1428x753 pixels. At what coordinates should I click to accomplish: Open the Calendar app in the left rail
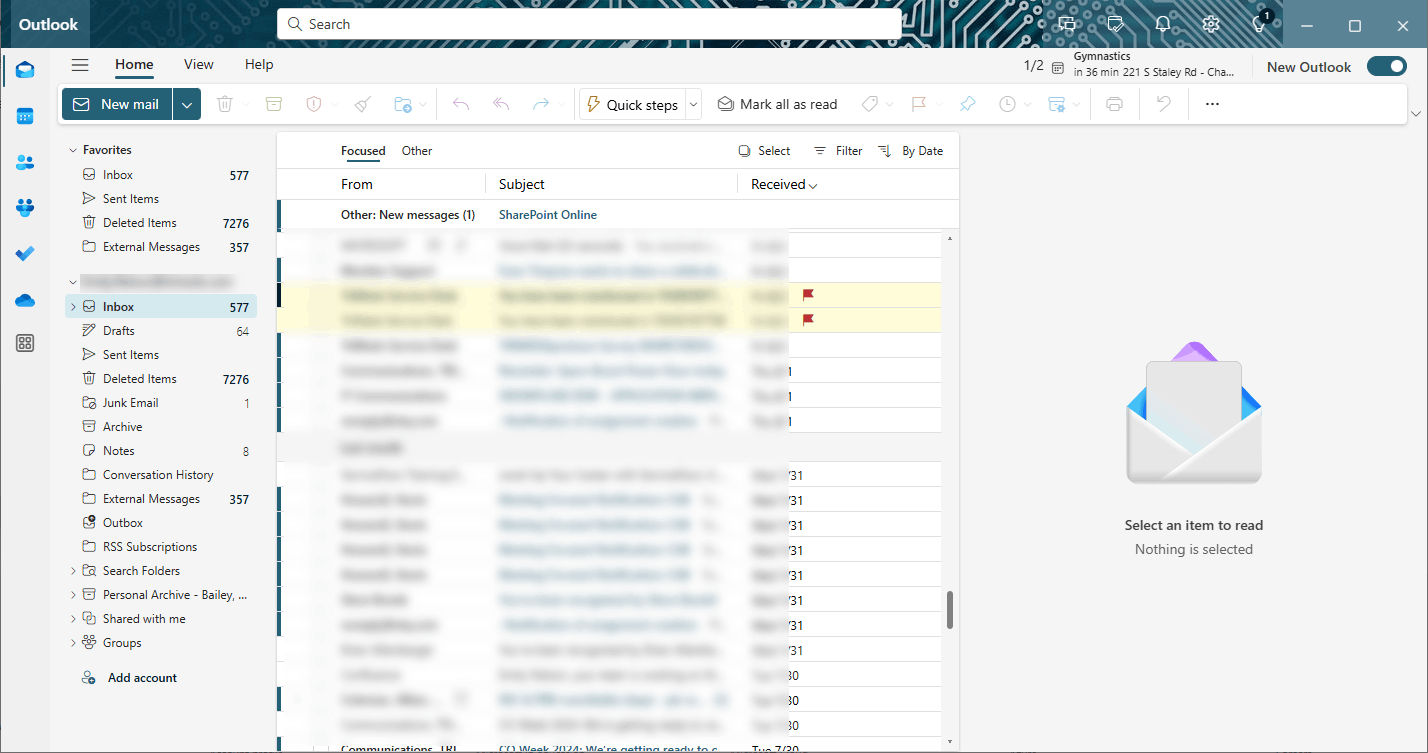[x=25, y=116]
